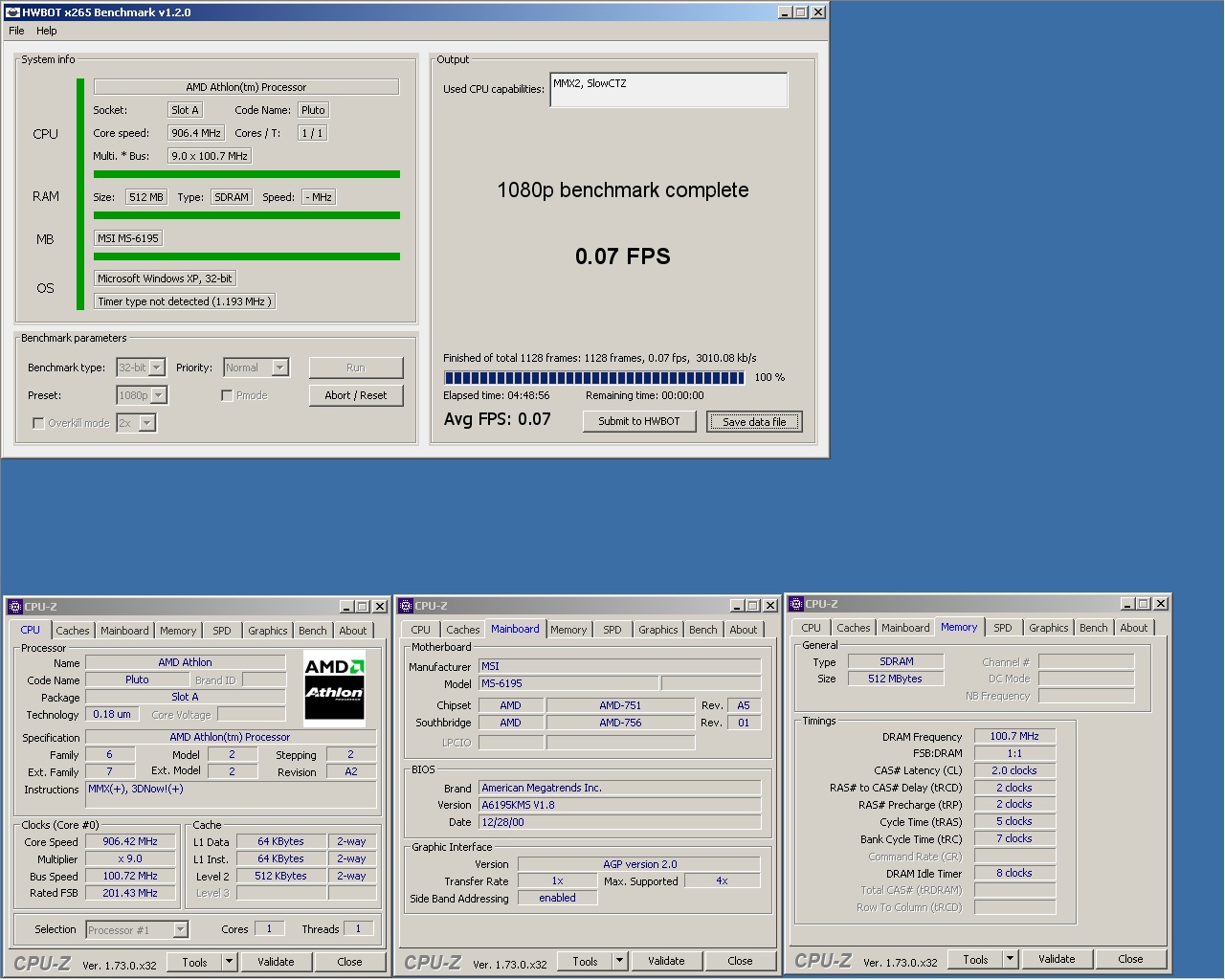This screenshot has height=980, width=1225.
Task: Click the CPU-Z icon in the CPU tab window title
Action: [x=15, y=607]
